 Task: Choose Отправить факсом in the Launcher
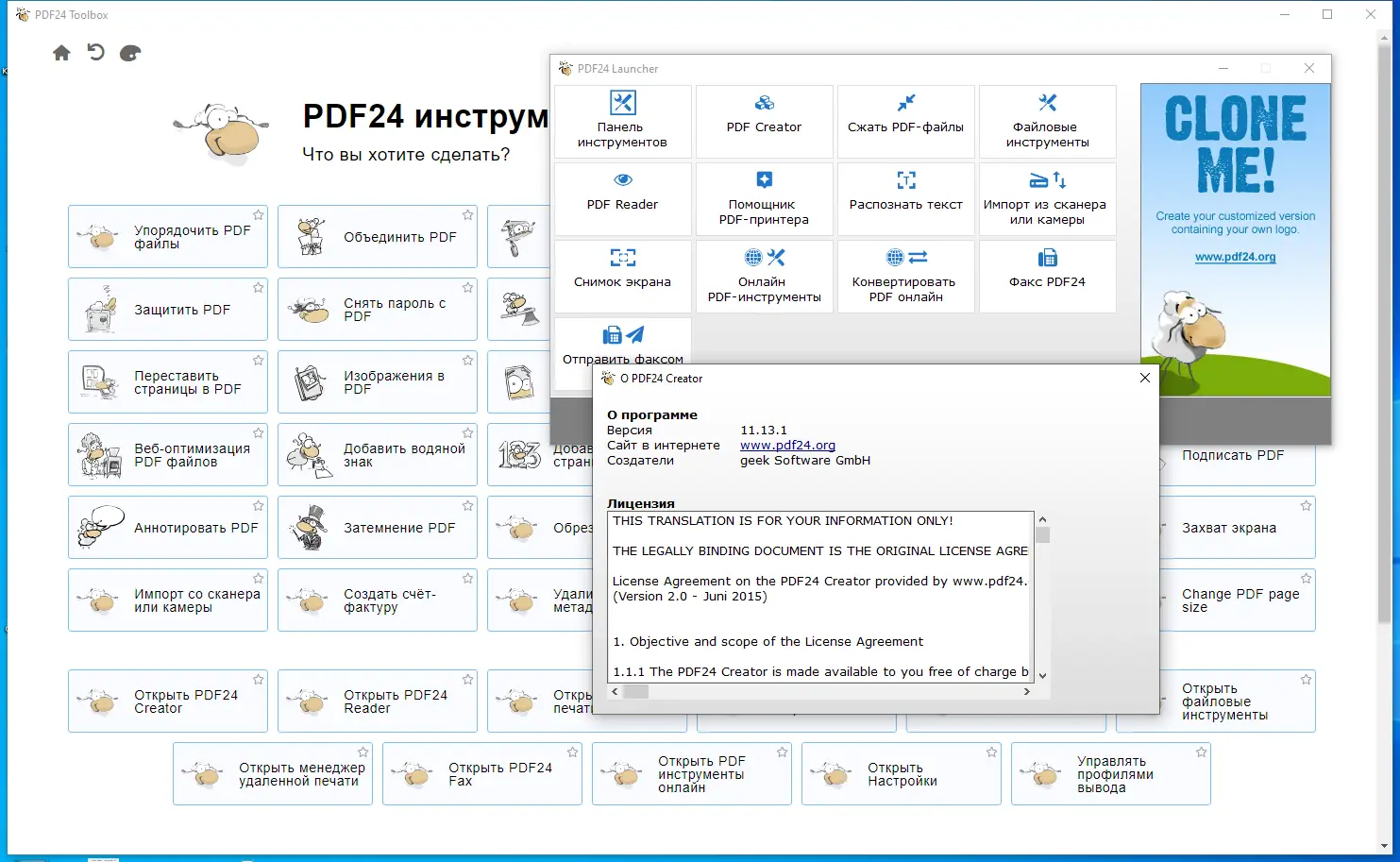pyautogui.click(x=622, y=343)
